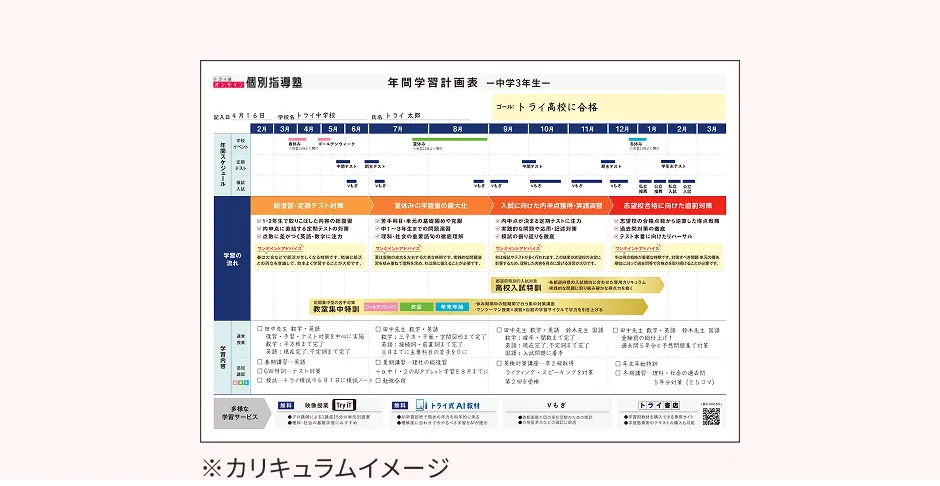Click the Try IT logo
Viewport: 940px width, 486px height.
tap(345, 405)
